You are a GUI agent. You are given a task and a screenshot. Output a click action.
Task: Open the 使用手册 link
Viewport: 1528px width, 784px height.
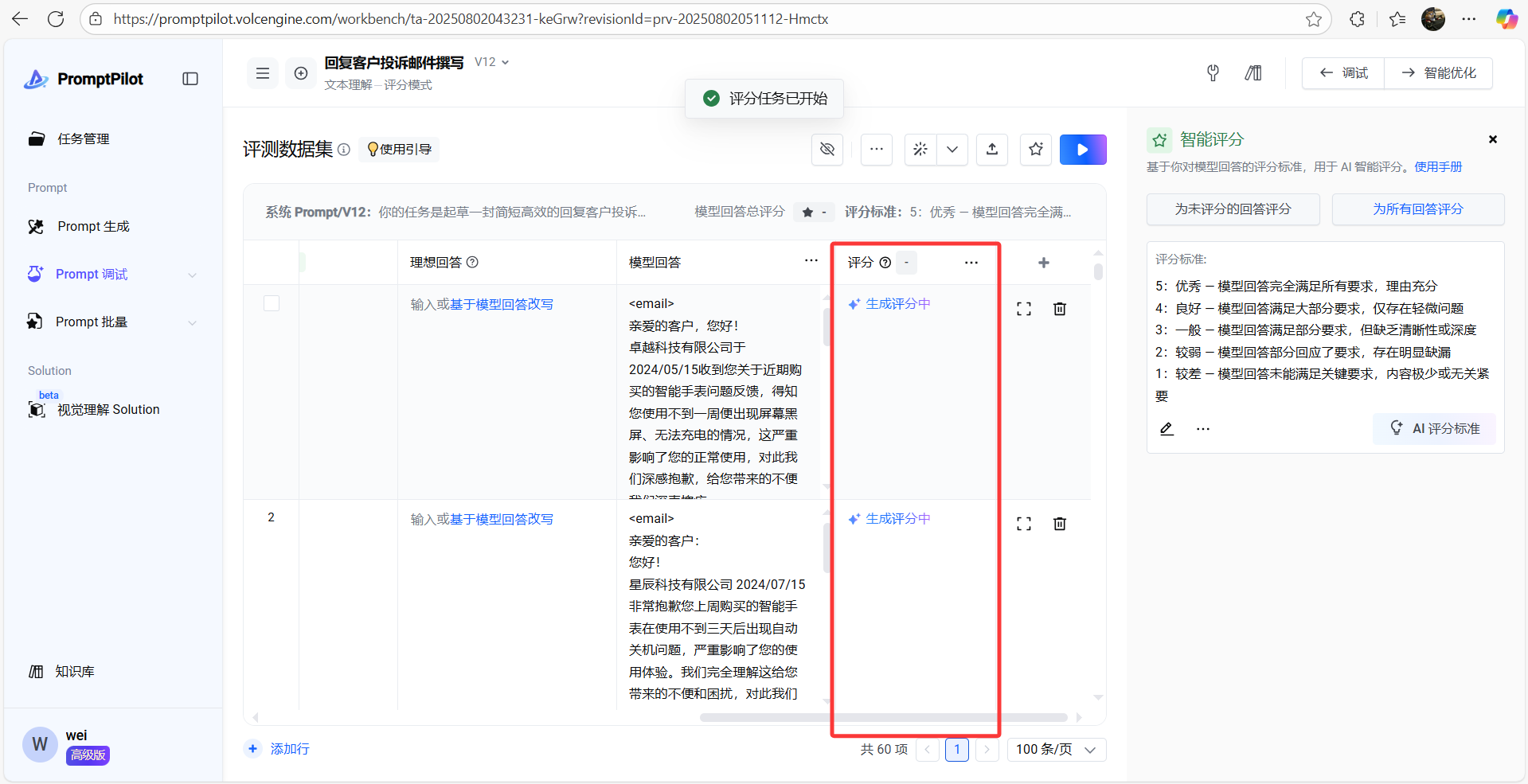[x=1438, y=167]
